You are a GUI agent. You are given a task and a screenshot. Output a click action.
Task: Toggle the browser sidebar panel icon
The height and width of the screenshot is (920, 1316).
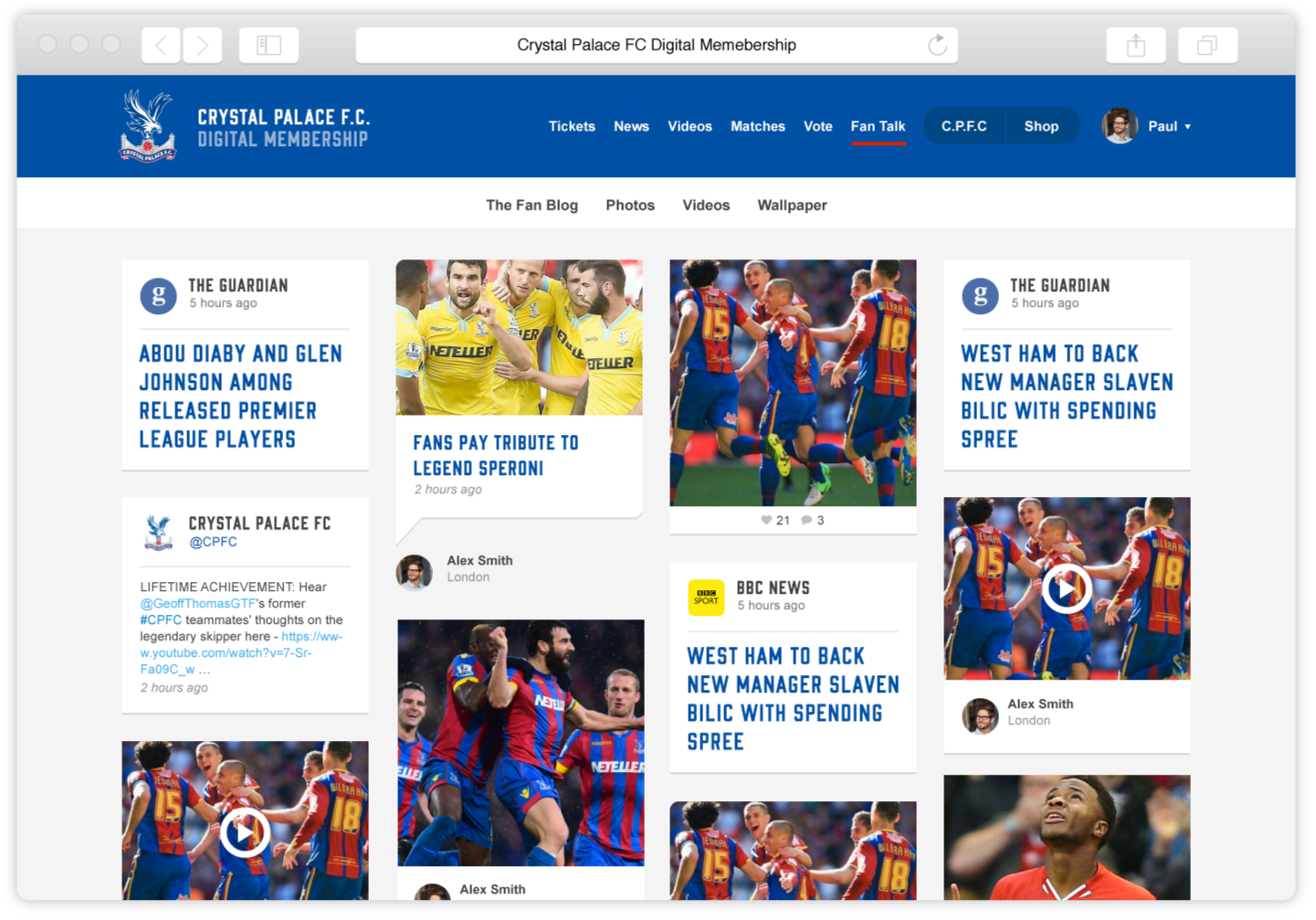pyautogui.click(x=268, y=45)
